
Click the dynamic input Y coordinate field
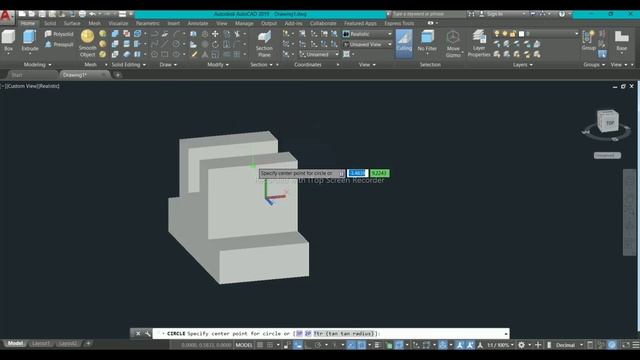point(380,173)
